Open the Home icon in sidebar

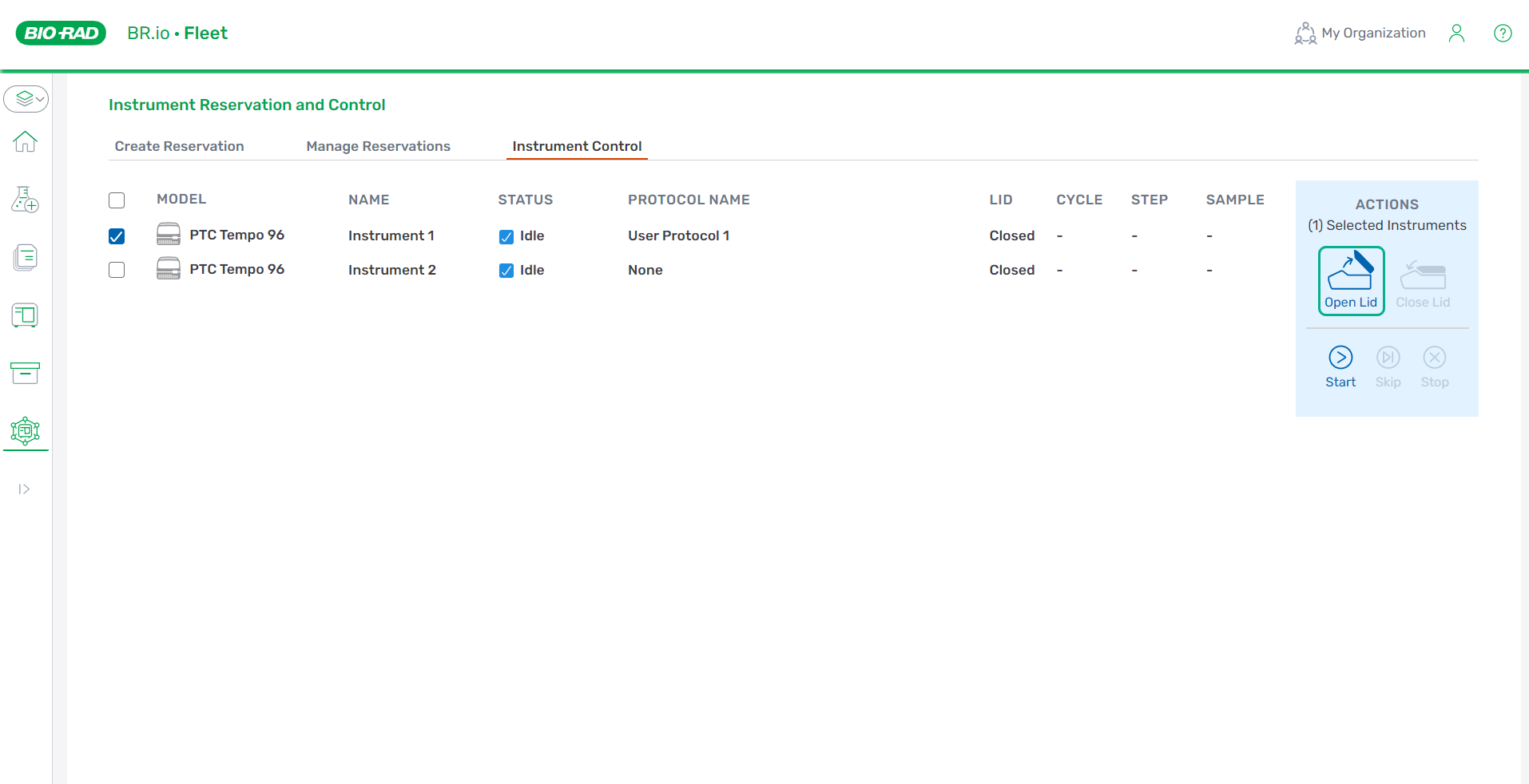tap(25, 141)
